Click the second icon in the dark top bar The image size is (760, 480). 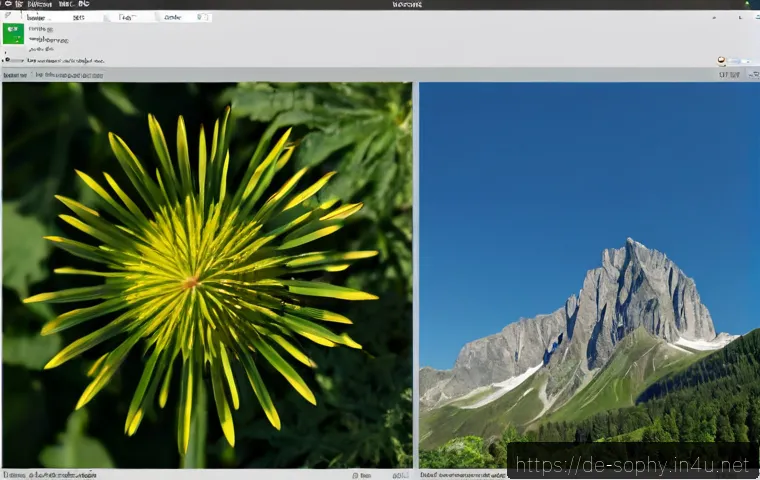[x=19, y=4]
